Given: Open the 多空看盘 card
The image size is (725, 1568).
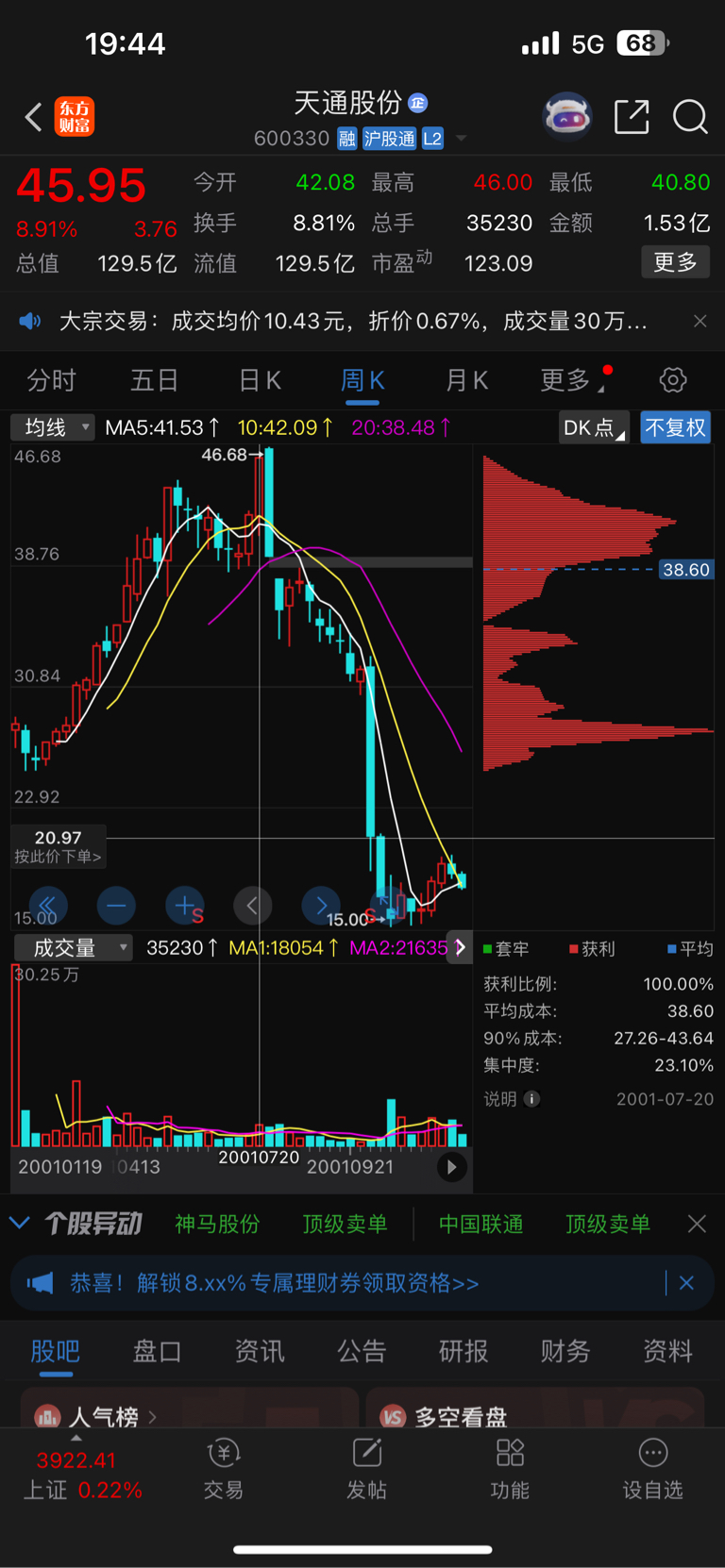Looking at the screenshot, I should click(535, 1408).
